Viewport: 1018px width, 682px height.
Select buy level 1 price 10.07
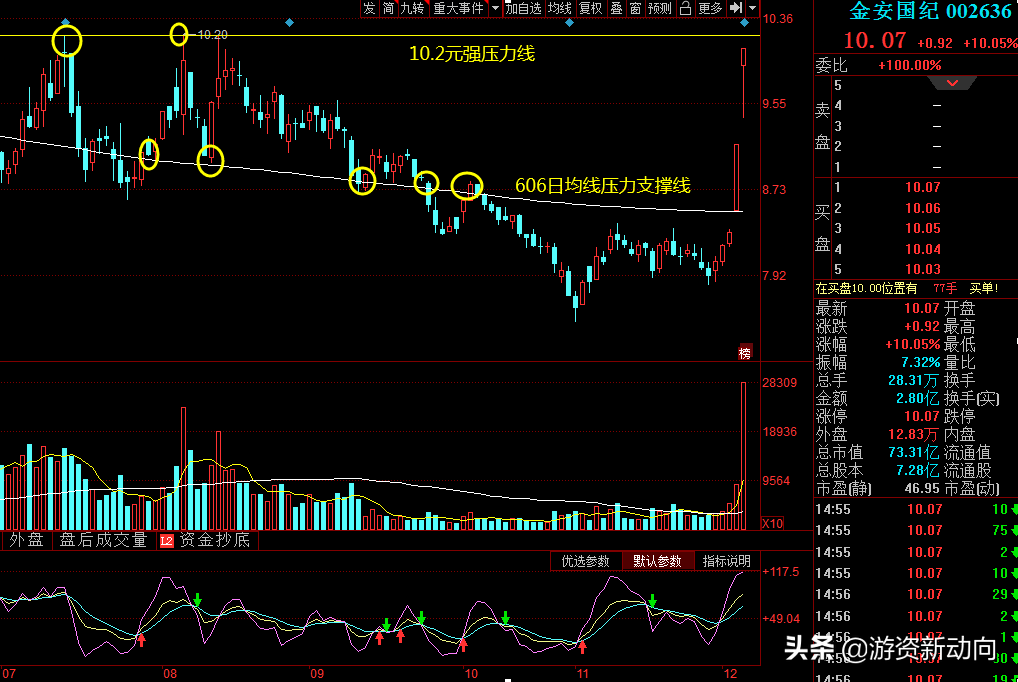coord(923,187)
